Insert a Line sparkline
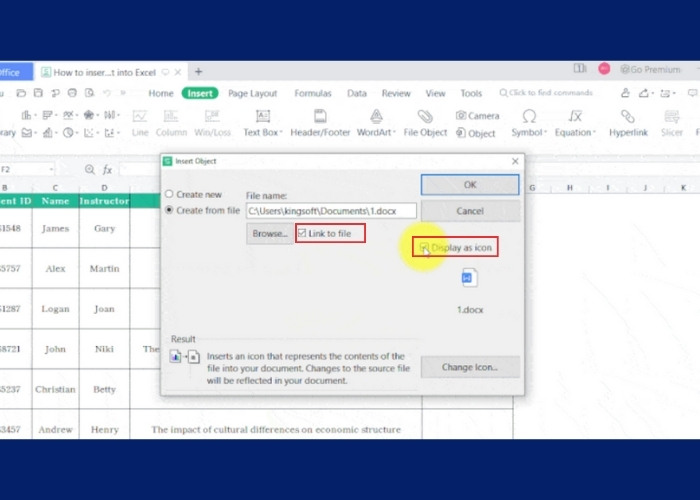 140,123
